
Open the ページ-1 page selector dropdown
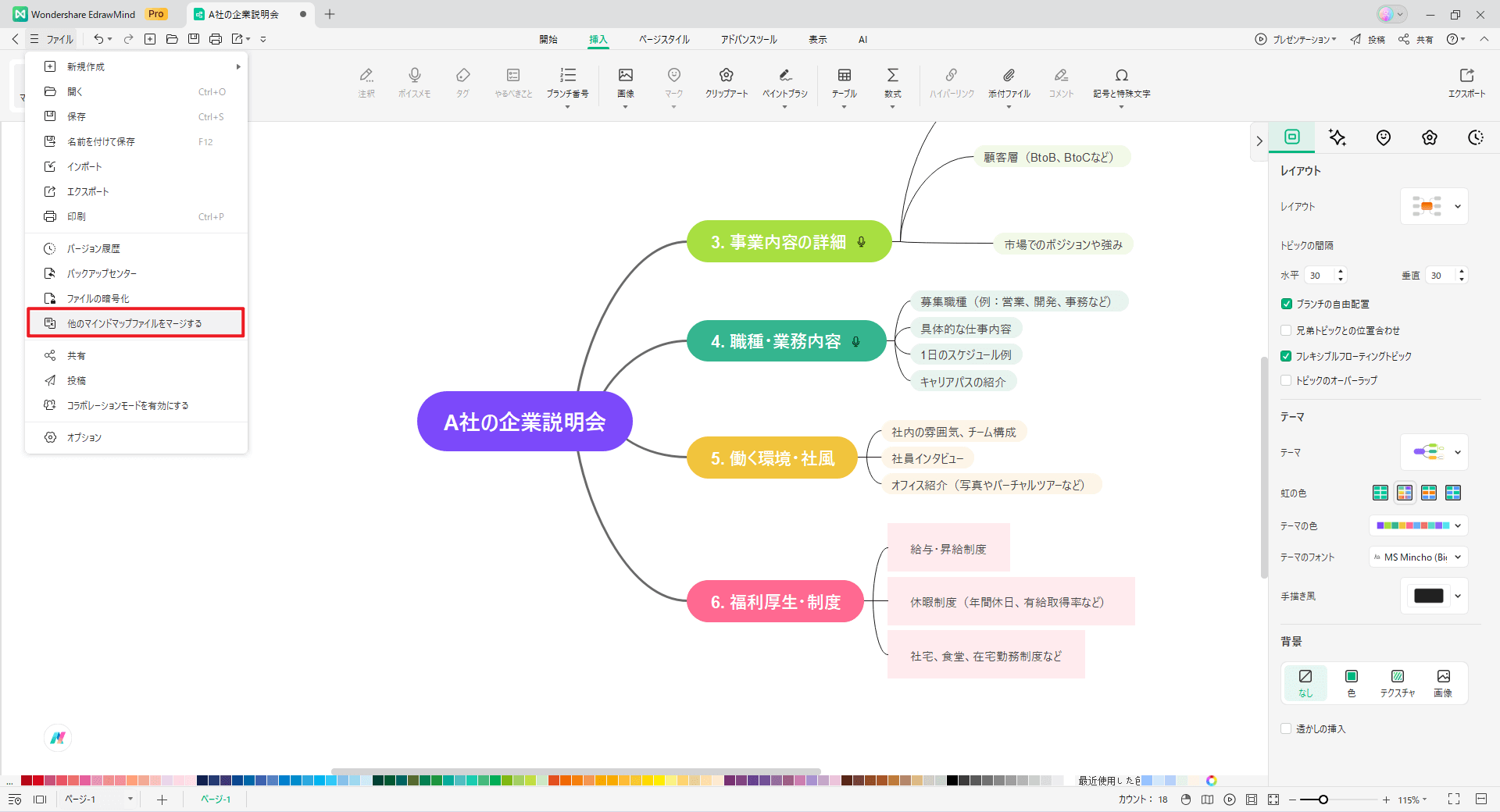coord(98,800)
